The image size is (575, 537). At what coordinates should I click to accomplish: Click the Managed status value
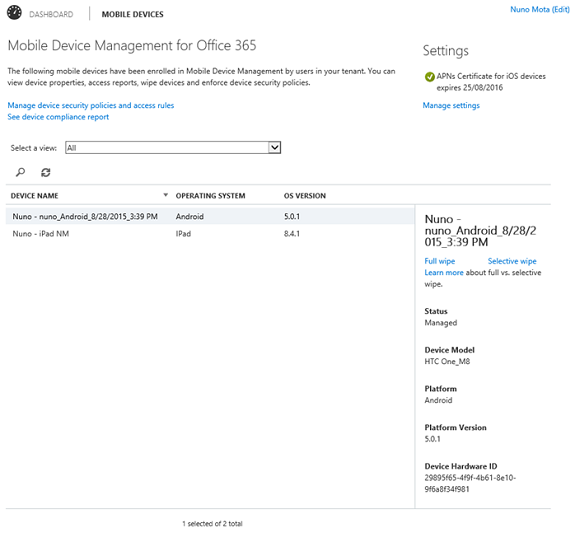pos(440,323)
